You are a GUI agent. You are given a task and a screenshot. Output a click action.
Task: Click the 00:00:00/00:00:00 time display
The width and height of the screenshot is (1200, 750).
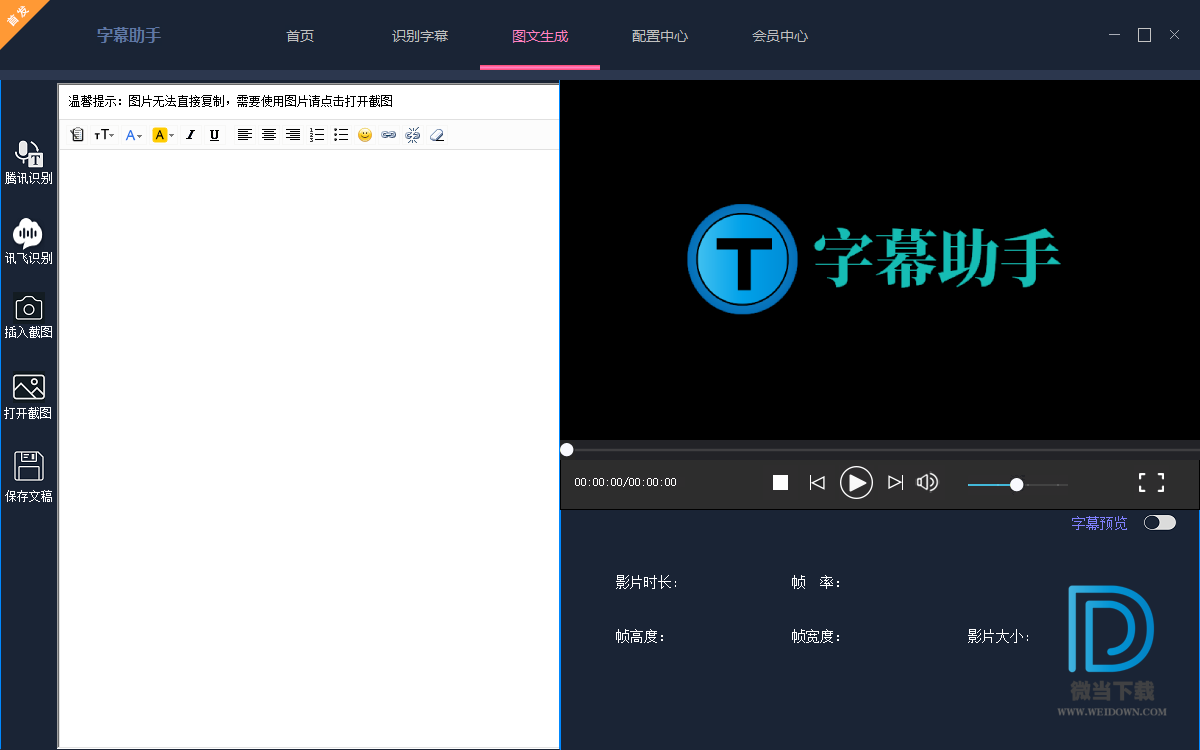pos(625,482)
